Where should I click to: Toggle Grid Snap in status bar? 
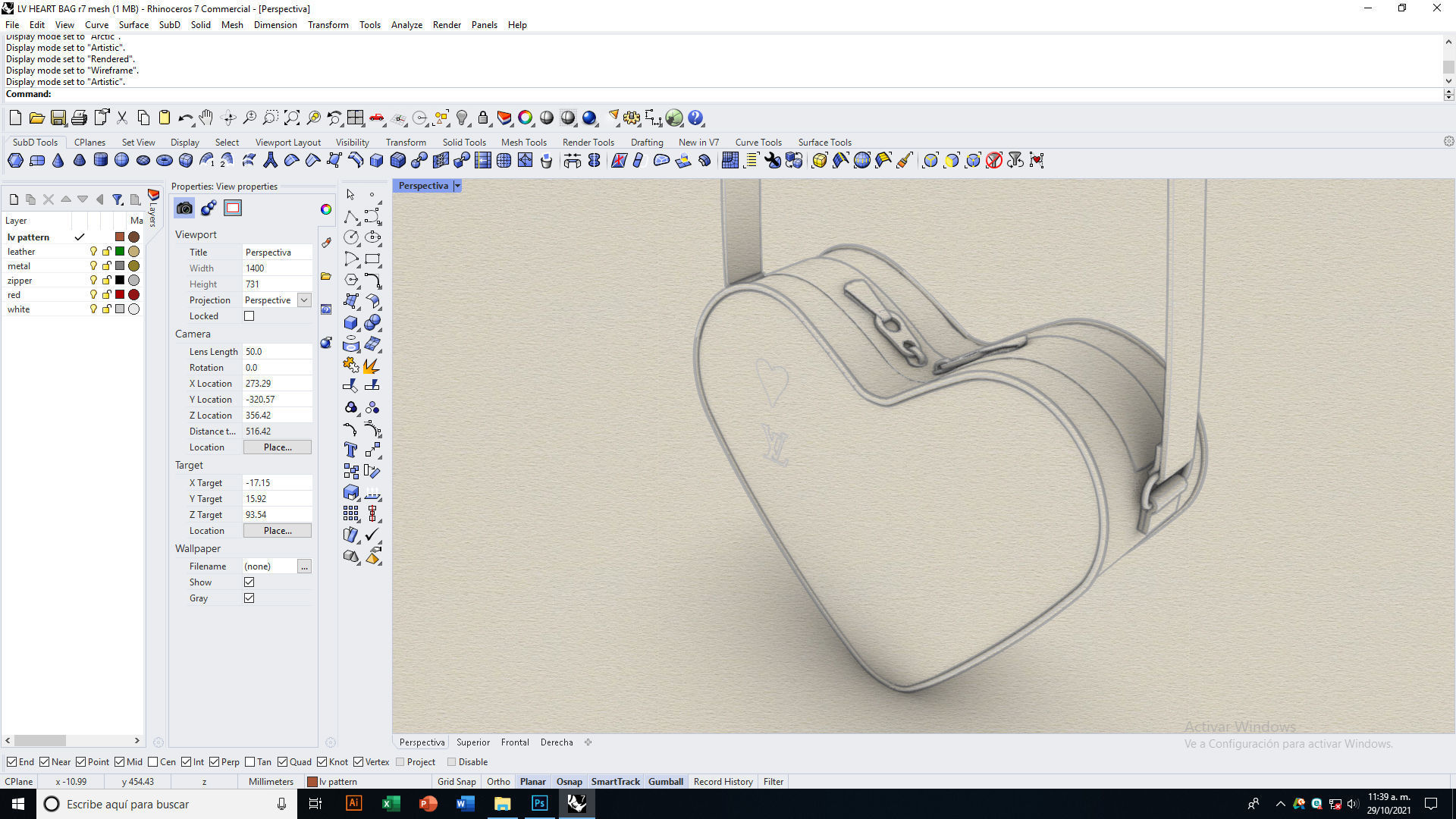(x=457, y=782)
